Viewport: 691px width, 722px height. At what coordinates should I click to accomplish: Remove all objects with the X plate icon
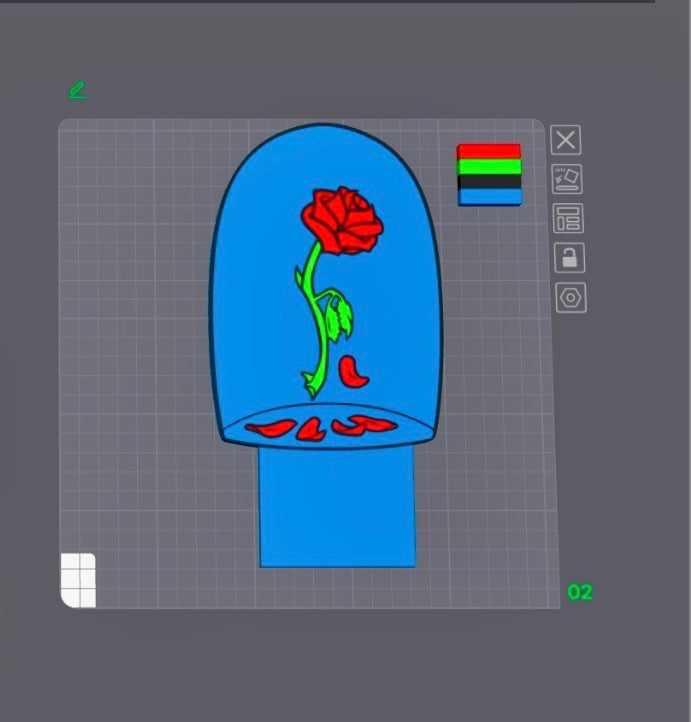point(566,140)
